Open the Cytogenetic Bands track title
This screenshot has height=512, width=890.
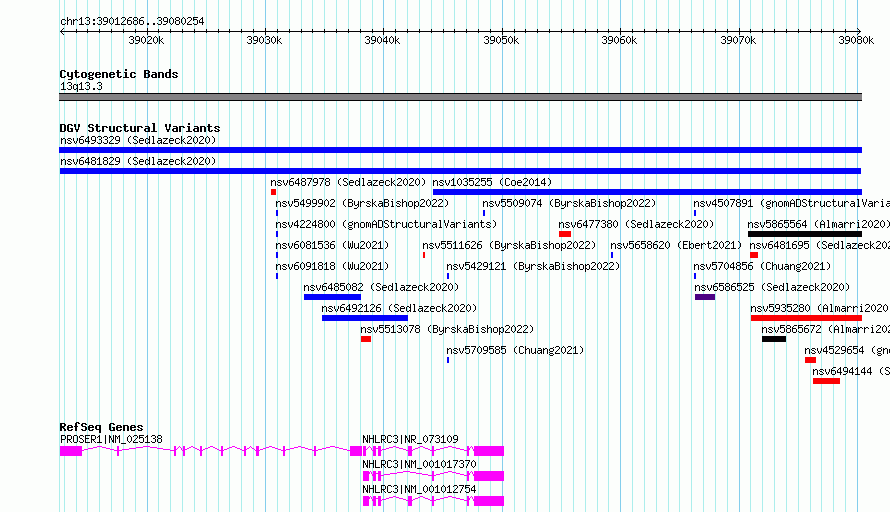(x=119, y=74)
